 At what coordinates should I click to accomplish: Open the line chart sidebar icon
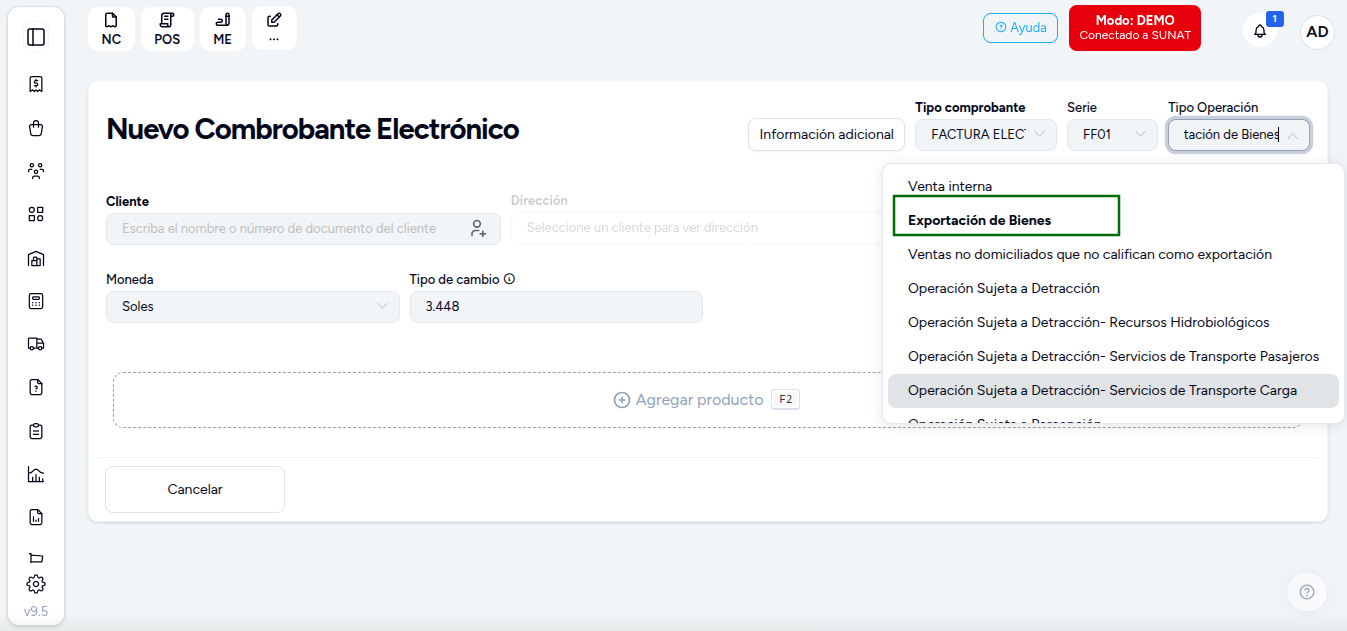click(36, 474)
